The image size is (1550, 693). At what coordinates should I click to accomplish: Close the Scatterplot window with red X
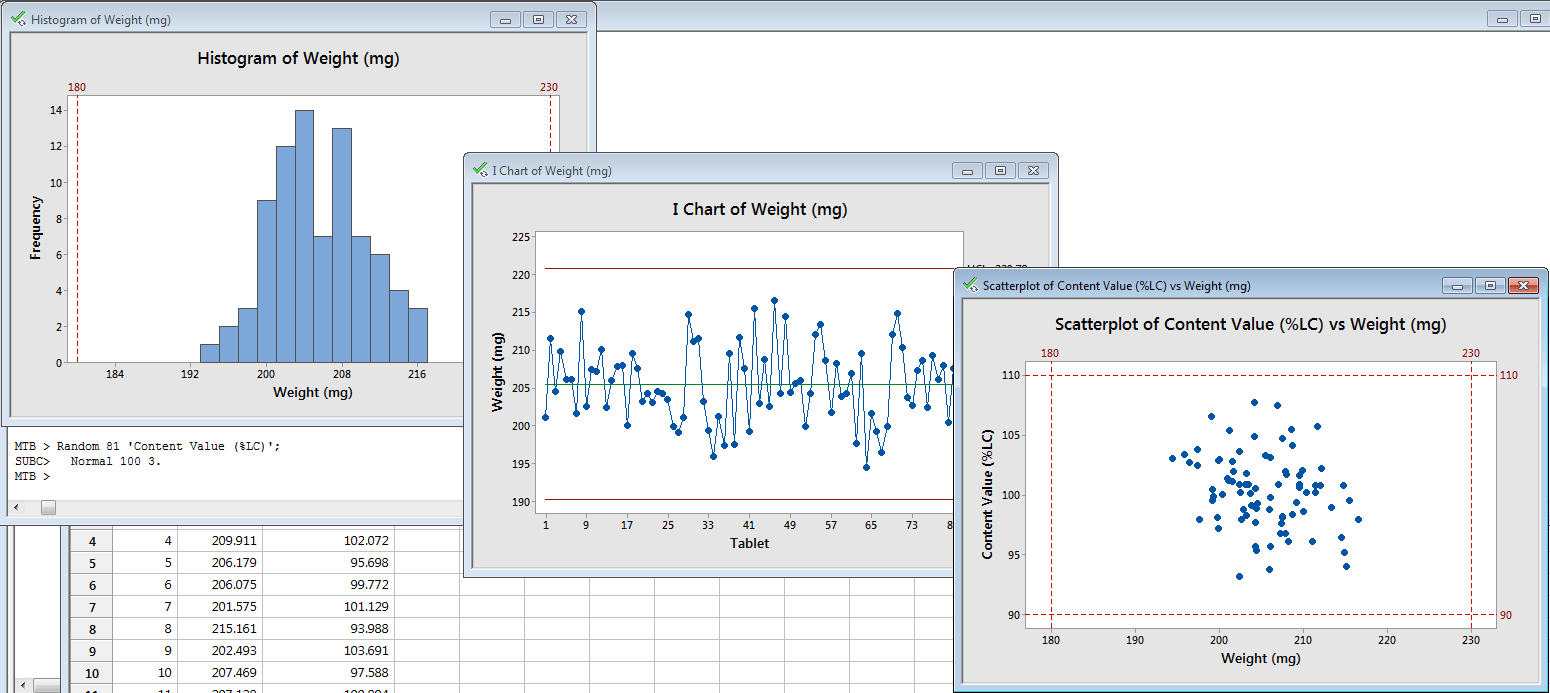click(1523, 285)
